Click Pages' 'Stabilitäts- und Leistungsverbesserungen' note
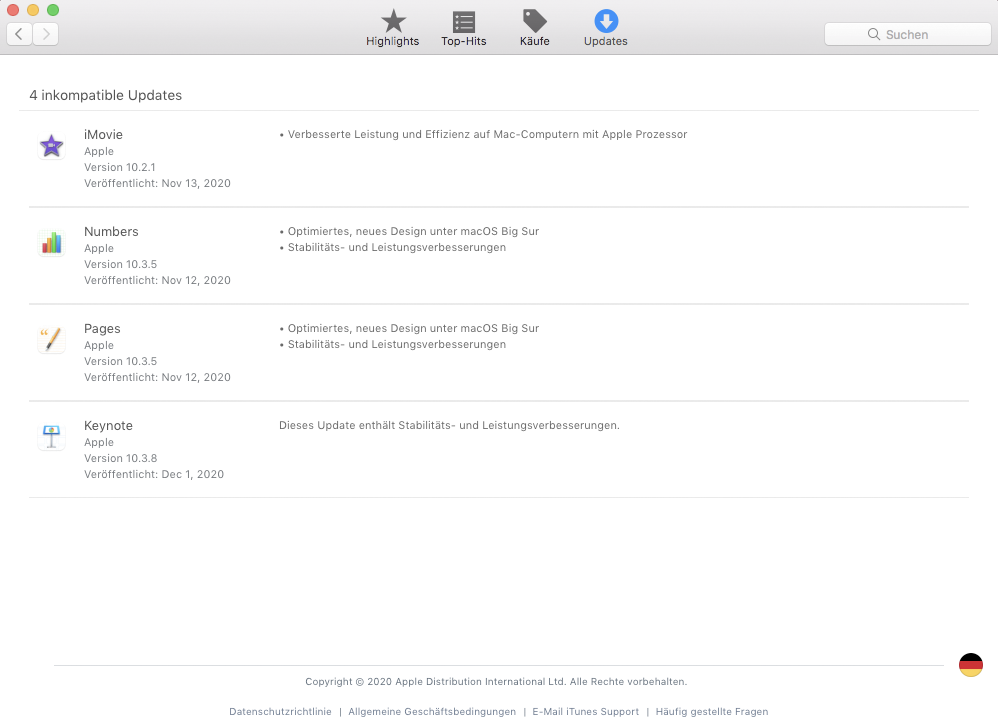Viewport: 998px width, 725px height. [393, 344]
